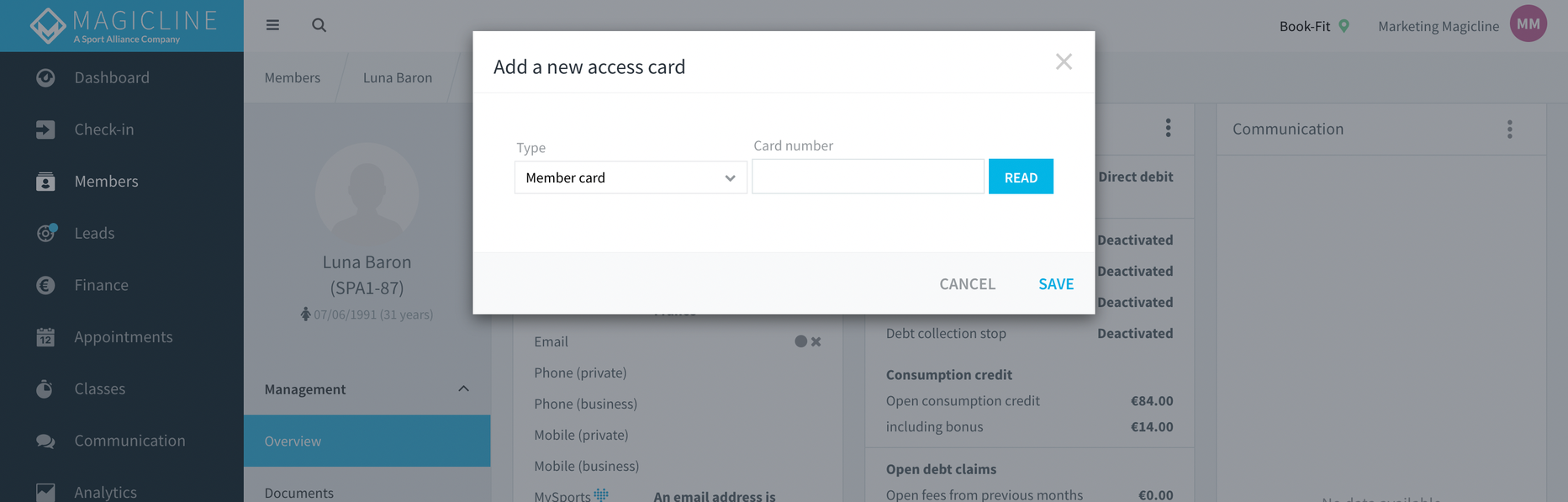Click the Book-Fit location pin icon
The height and width of the screenshot is (502, 1568).
point(1344,26)
